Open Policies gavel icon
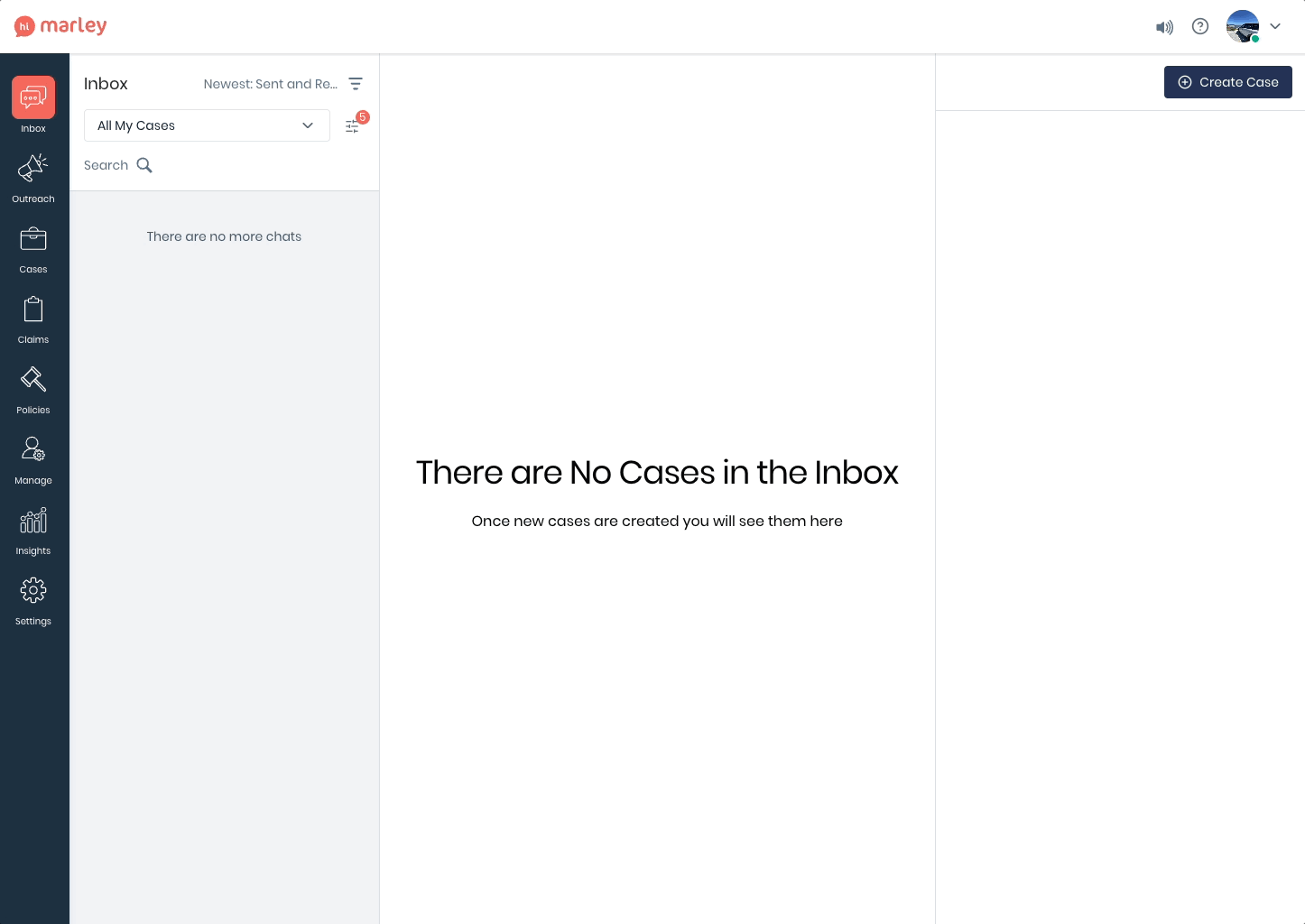Viewport: 1305px width, 924px height. (33, 380)
